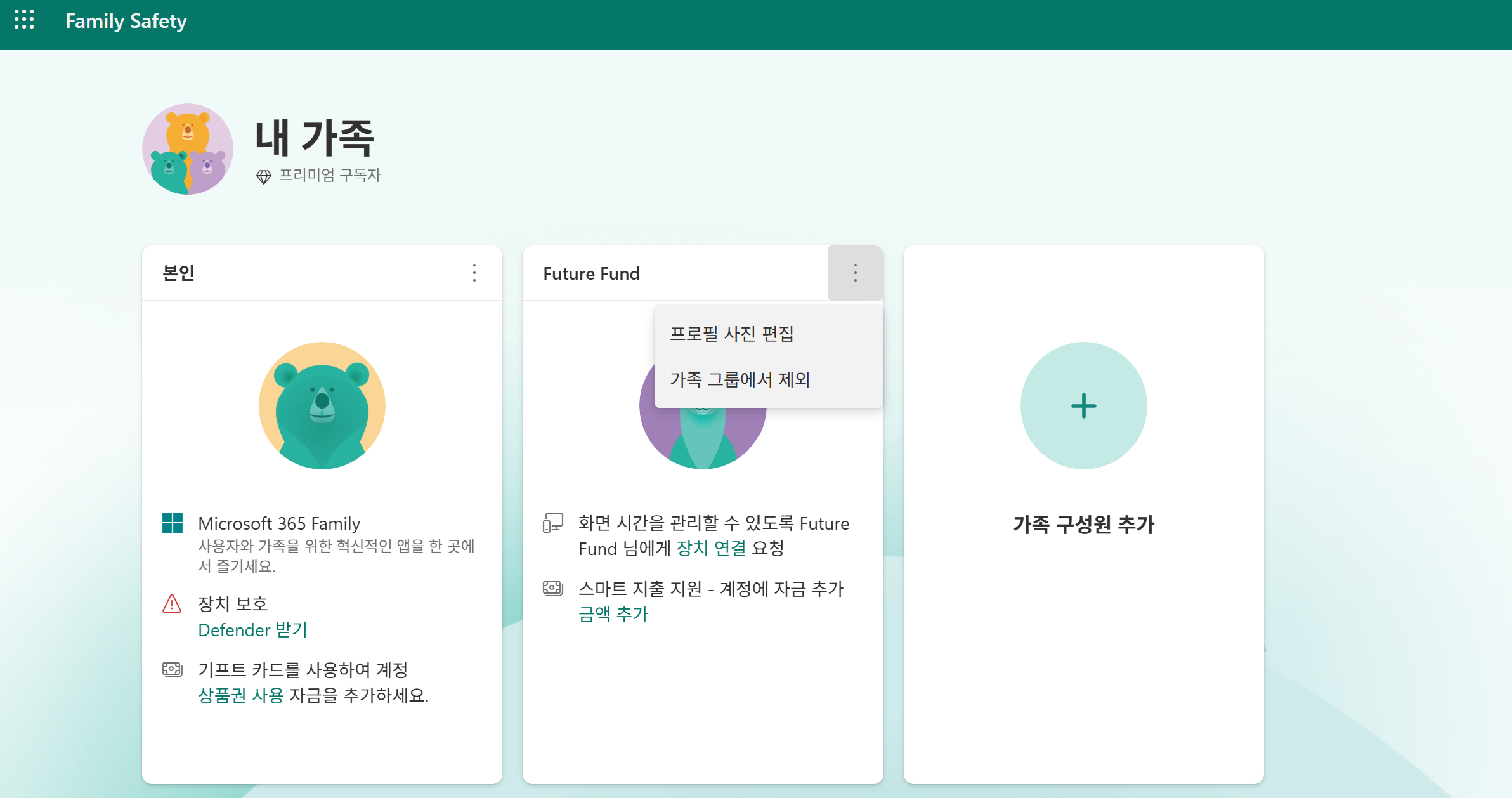Open the Defender 받기 link
The height and width of the screenshot is (798, 1512).
pyautogui.click(x=252, y=630)
